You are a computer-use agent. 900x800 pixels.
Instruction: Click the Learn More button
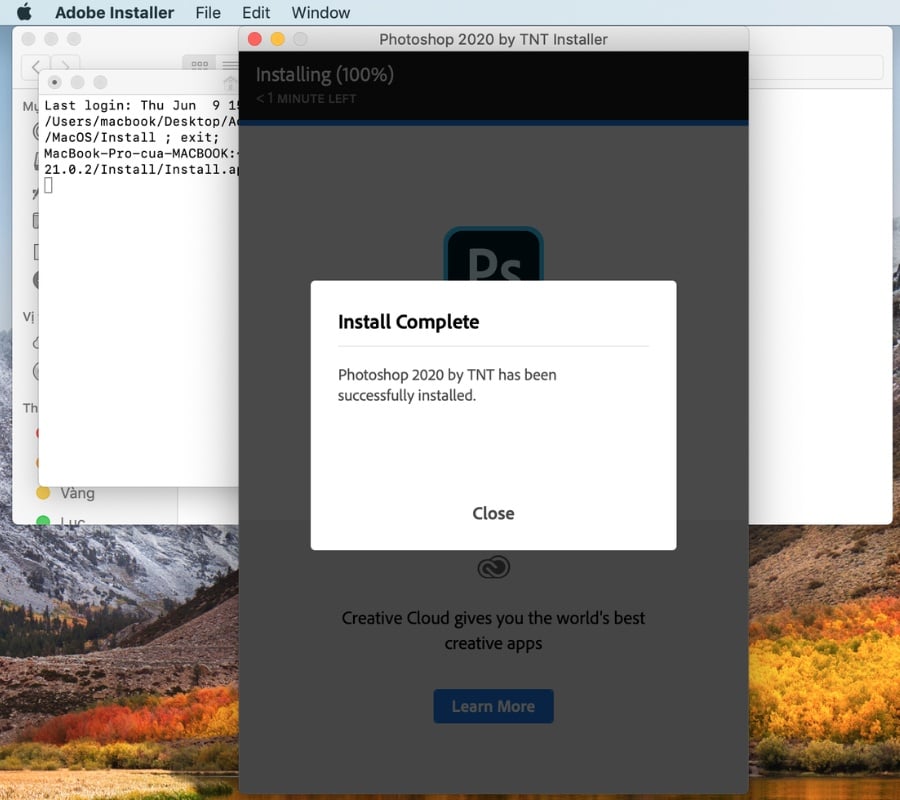[493, 706]
